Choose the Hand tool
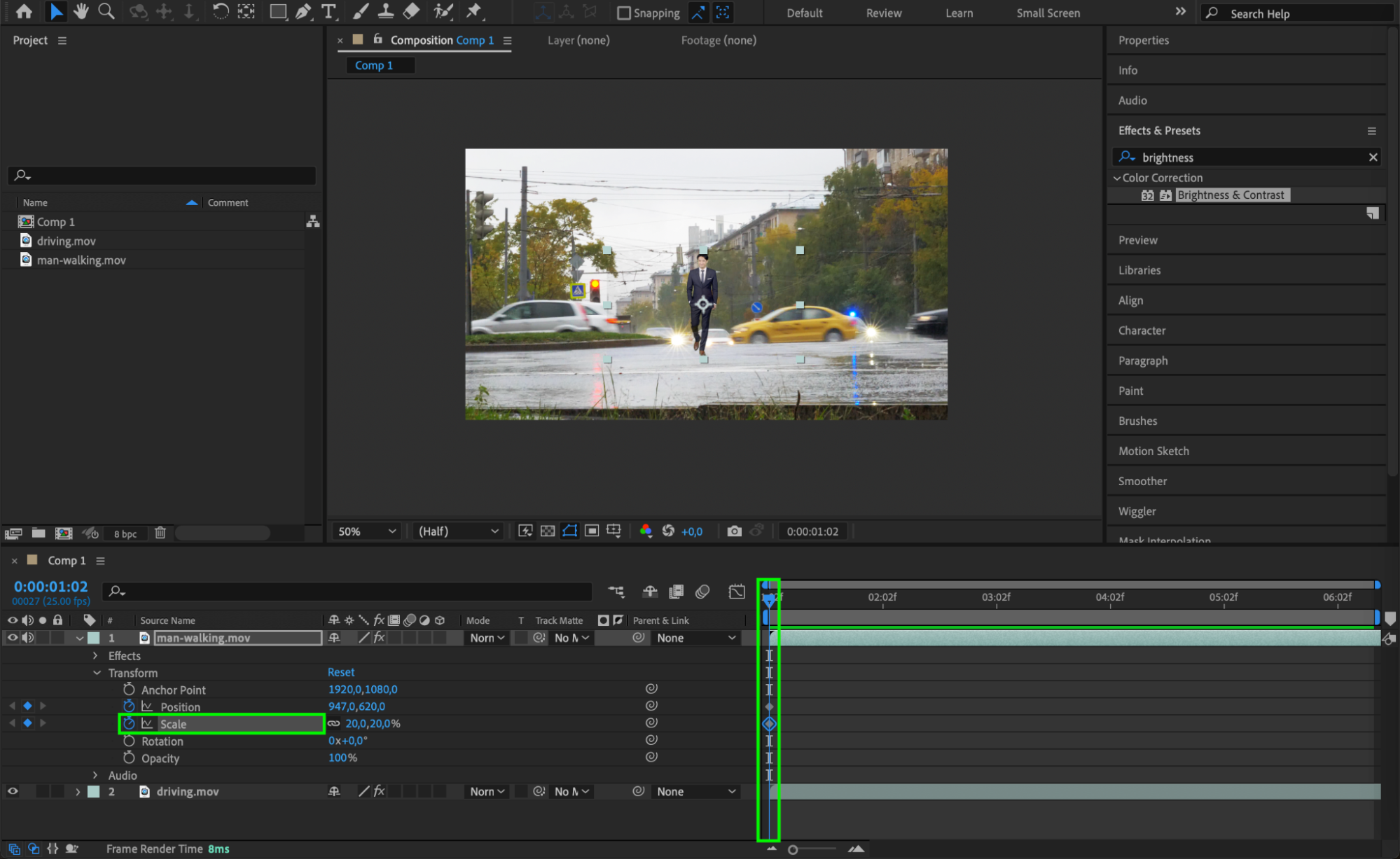This screenshot has width=1400, height=859. pyautogui.click(x=81, y=11)
